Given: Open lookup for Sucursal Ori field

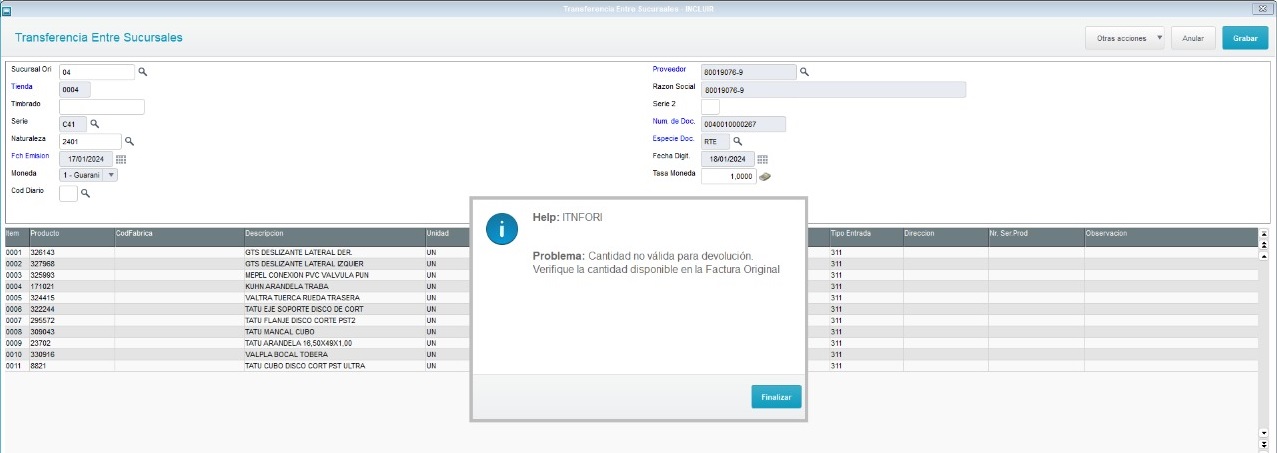Looking at the screenshot, I should 143,72.
